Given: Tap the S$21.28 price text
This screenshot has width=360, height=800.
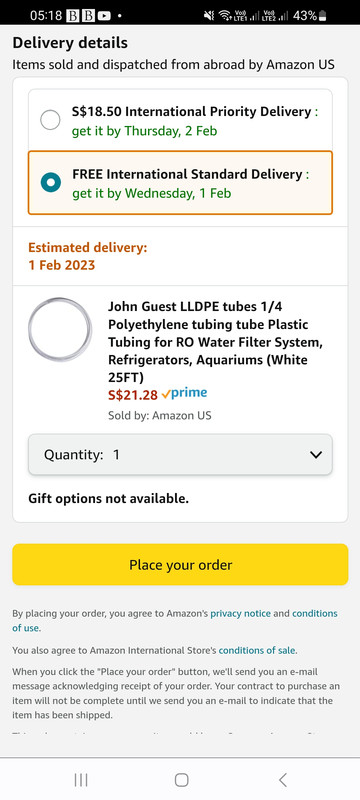Looking at the screenshot, I should (133, 395).
